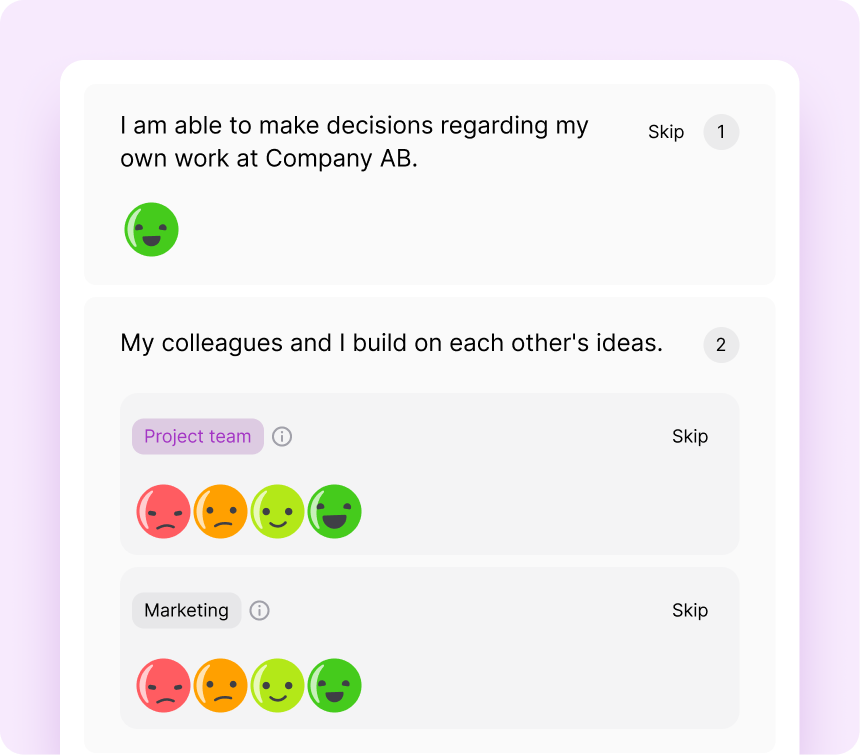Skip the Project team rating
The image size is (860, 755).
[690, 437]
